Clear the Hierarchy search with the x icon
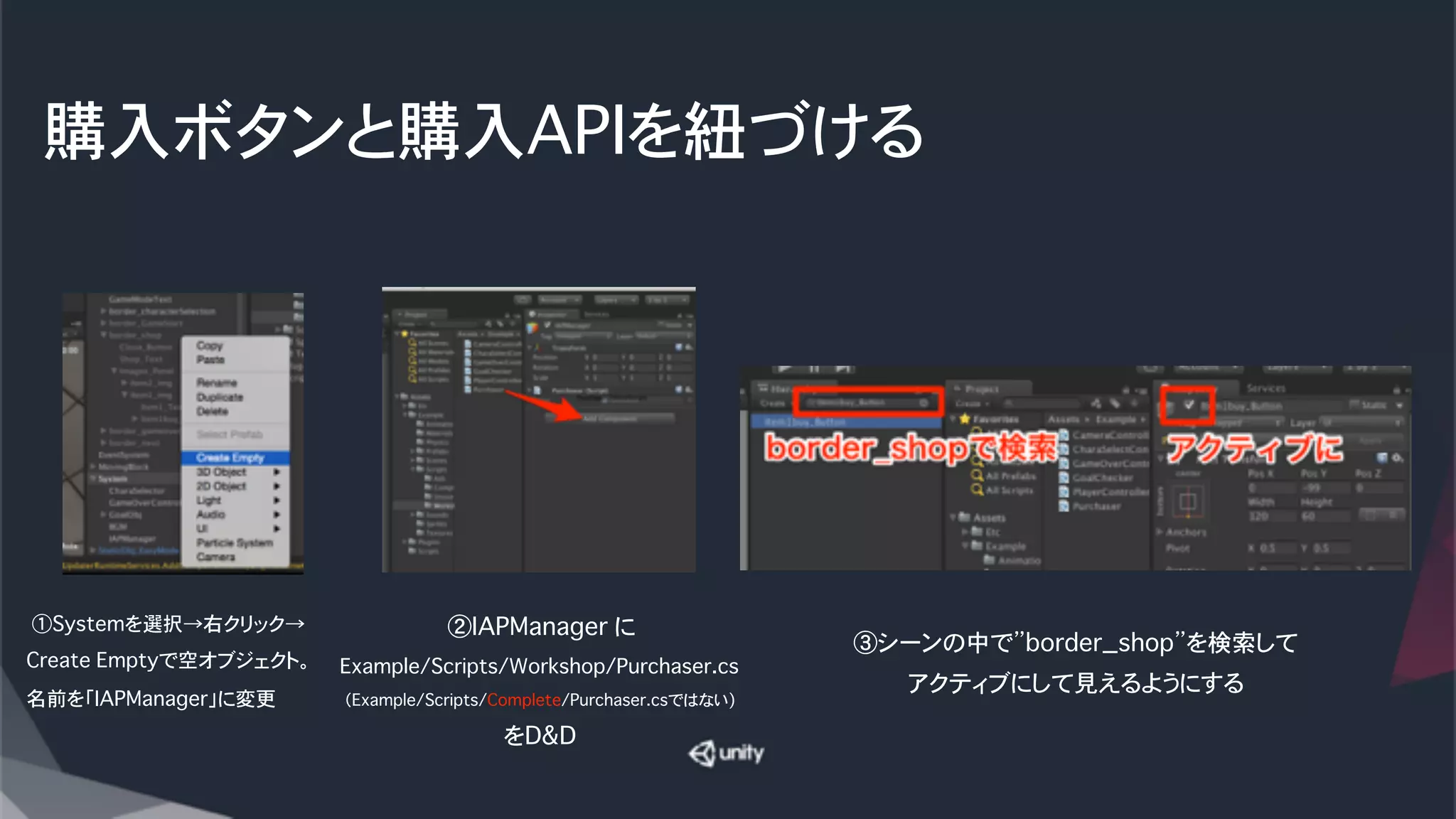 [924, 403]
